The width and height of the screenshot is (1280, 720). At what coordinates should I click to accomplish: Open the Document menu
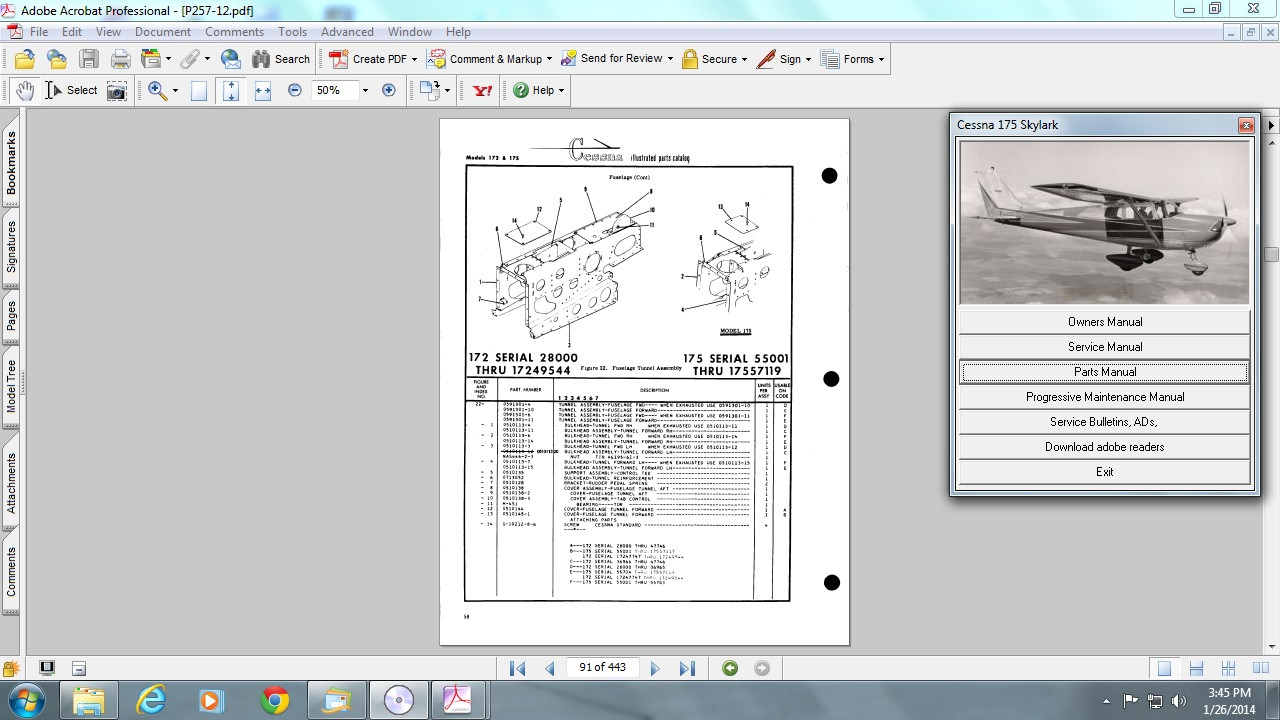[x=163, y=32]
